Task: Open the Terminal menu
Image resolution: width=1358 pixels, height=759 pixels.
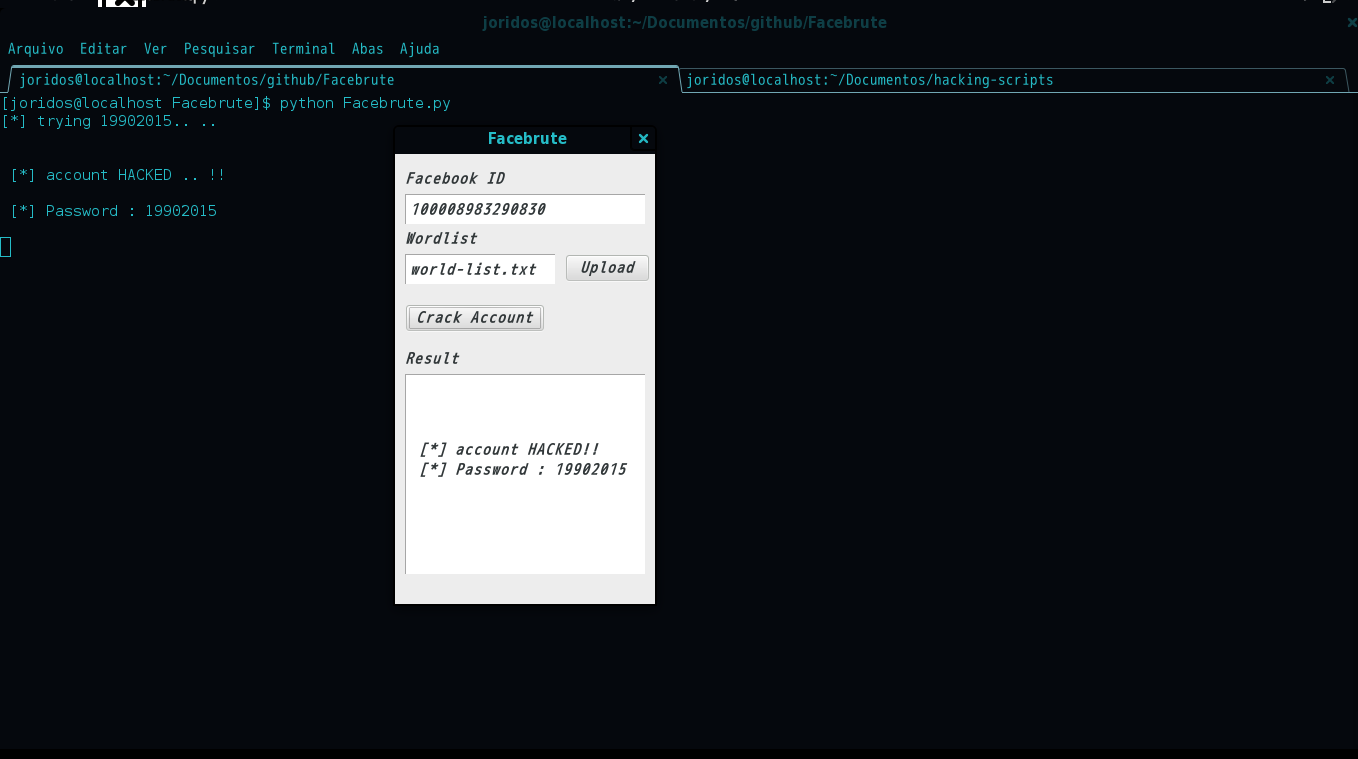Action: (304, 49)
